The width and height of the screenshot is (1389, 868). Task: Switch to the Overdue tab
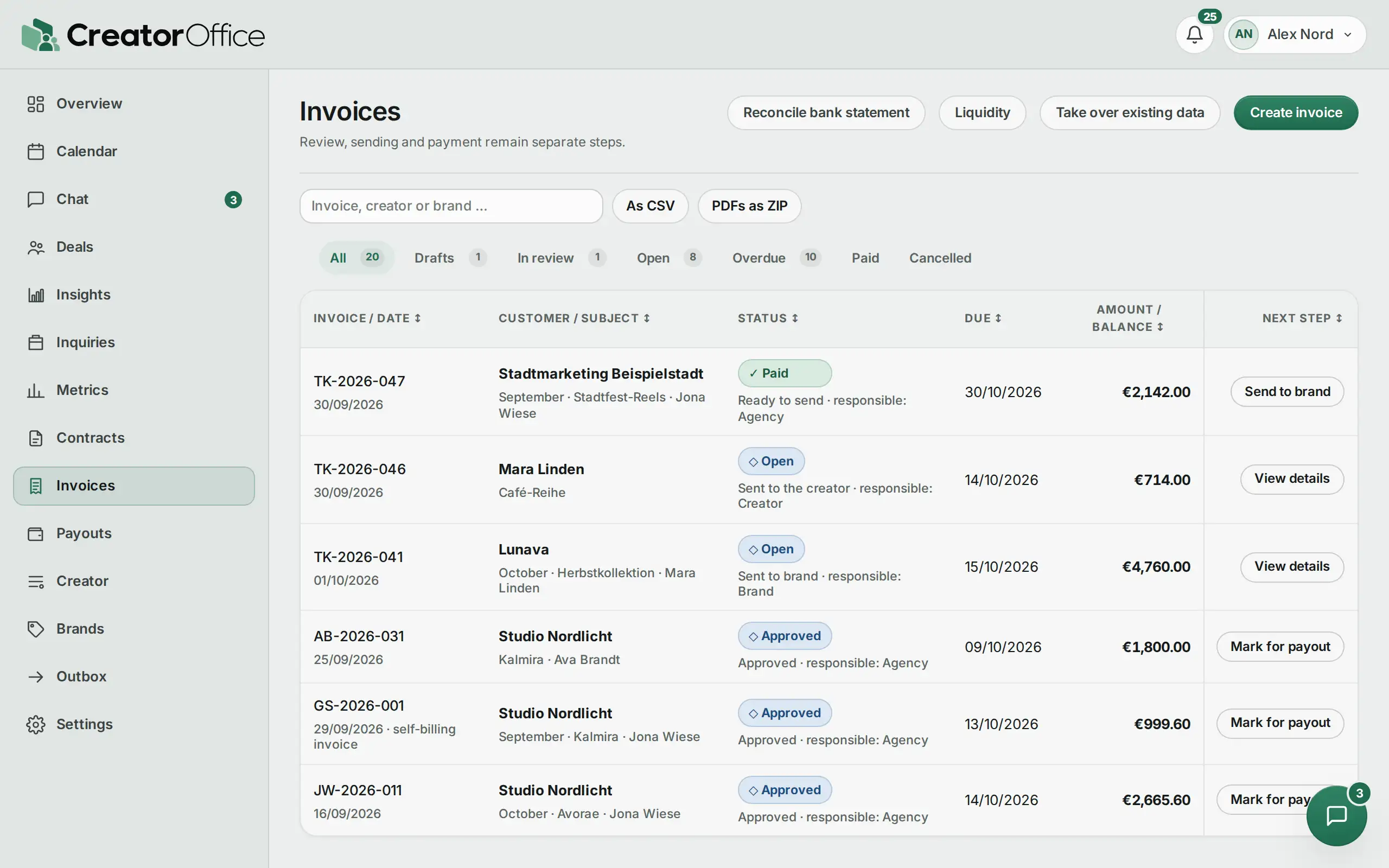[776, 258]
